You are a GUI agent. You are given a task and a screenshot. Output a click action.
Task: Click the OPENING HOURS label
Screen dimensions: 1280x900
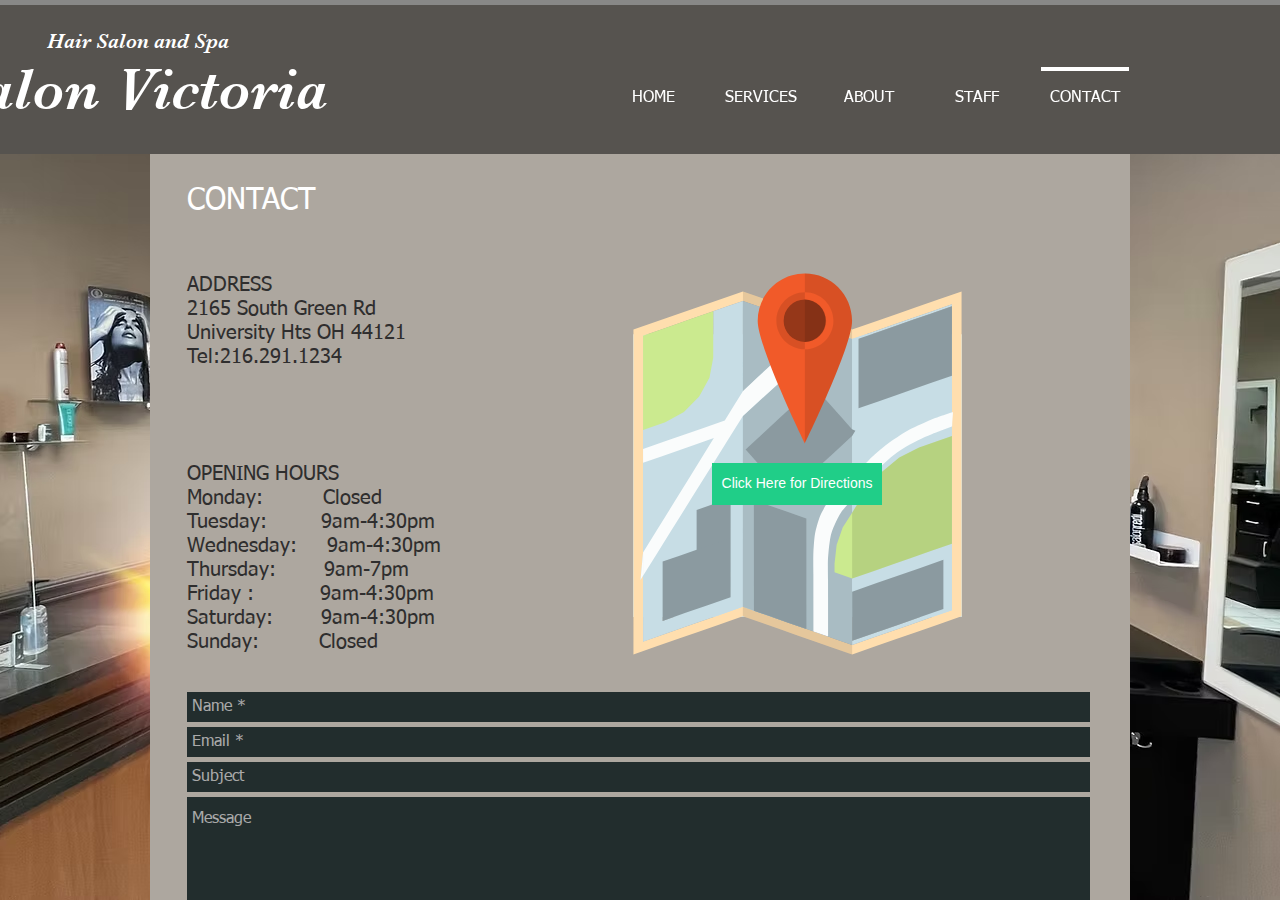(263, 473)
